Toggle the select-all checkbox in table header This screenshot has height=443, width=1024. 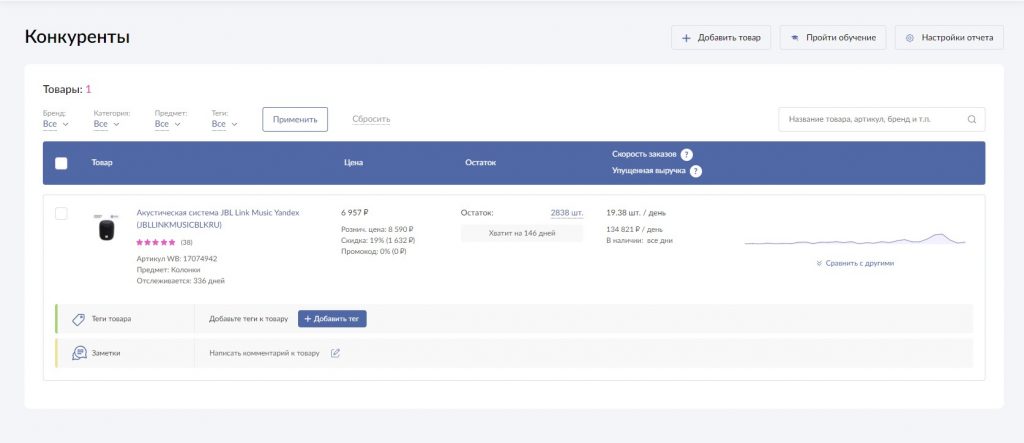[x=61, y=163]
